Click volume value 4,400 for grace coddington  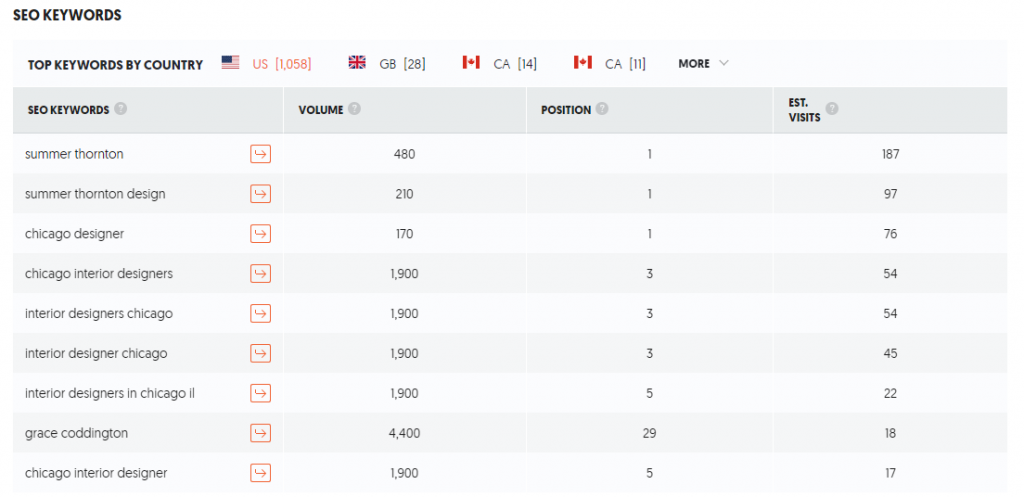404,434
